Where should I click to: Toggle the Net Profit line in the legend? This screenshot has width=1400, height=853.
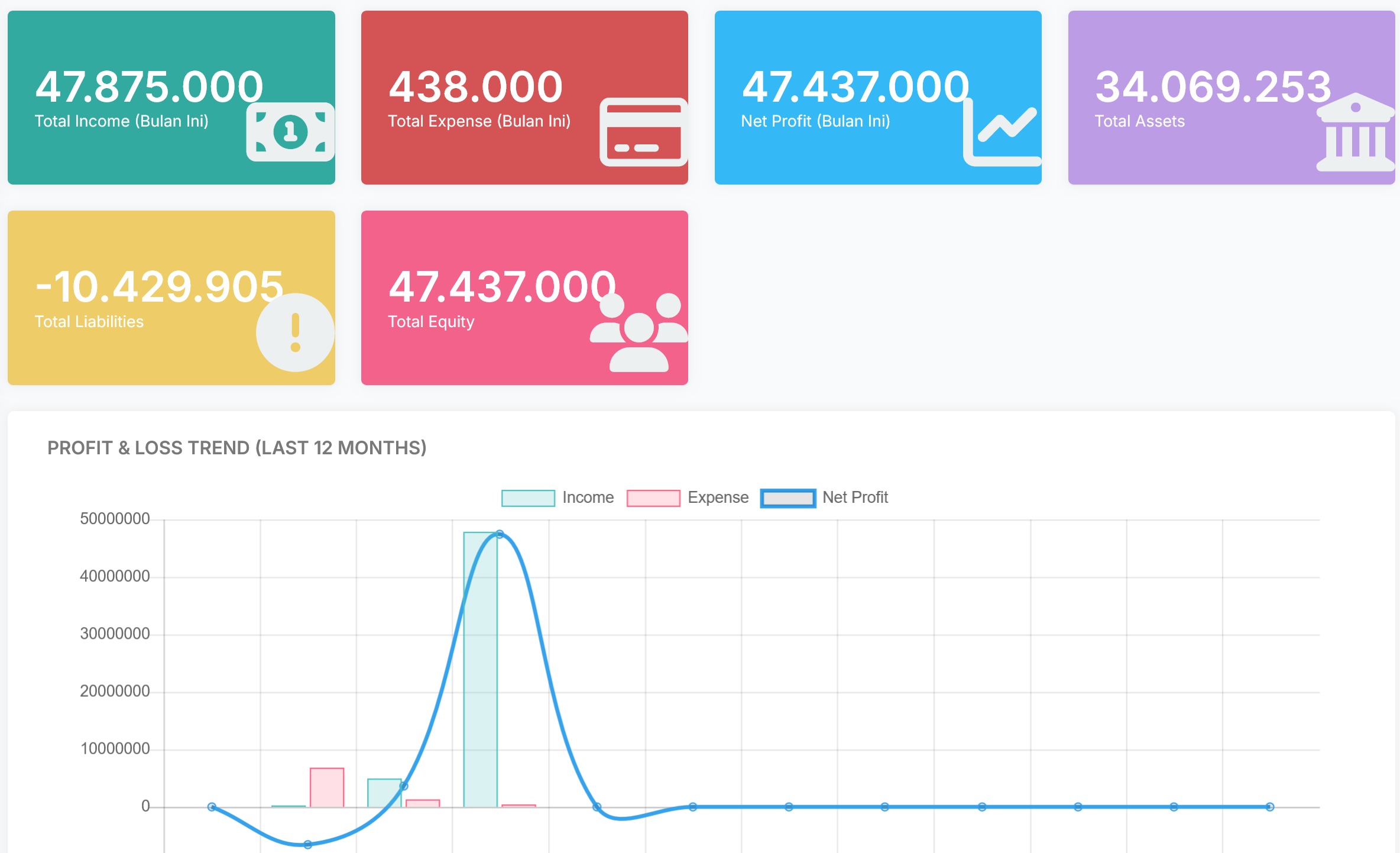(x=854, y=497)
